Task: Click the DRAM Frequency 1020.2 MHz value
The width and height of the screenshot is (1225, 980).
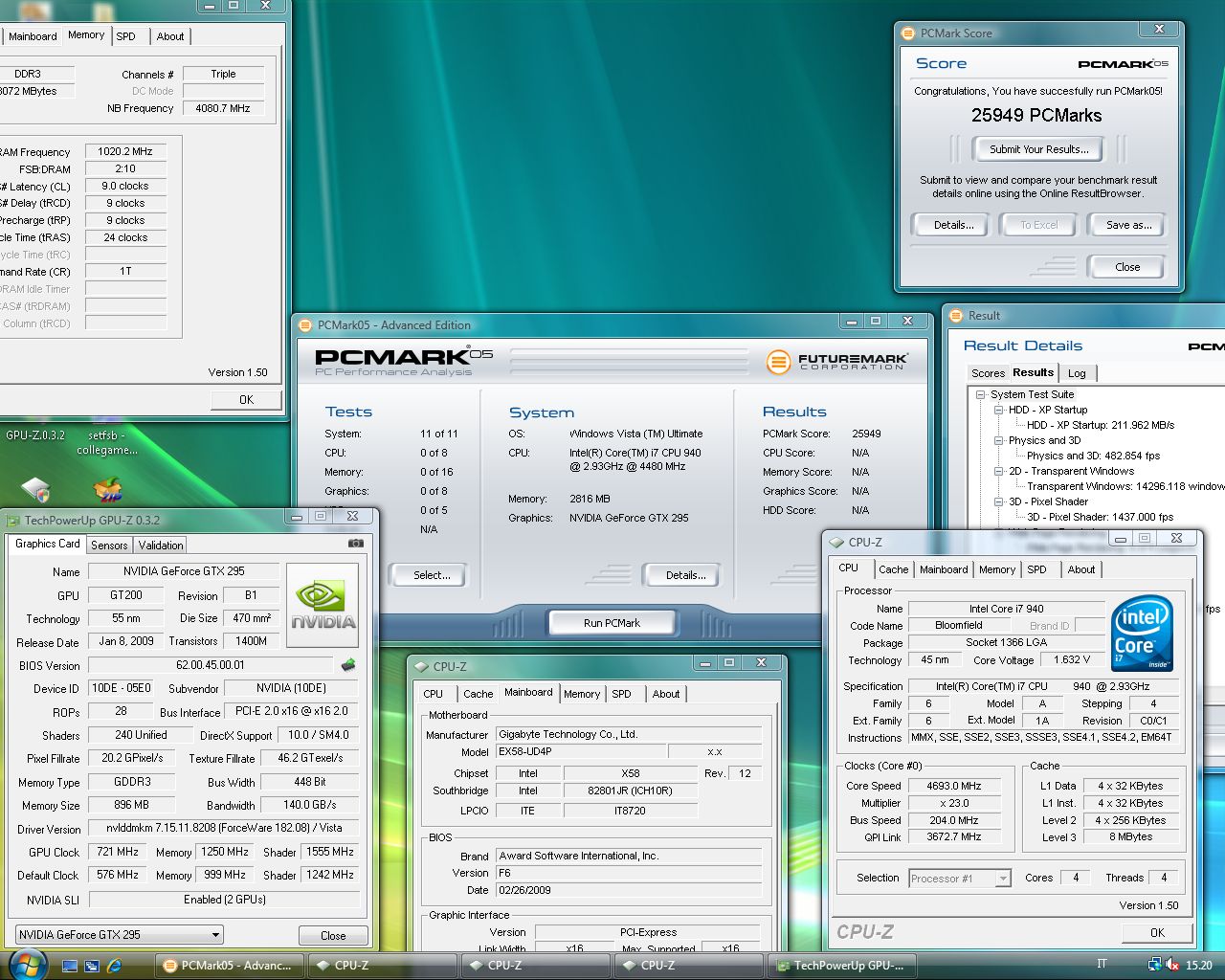Action: pos(125,151)
